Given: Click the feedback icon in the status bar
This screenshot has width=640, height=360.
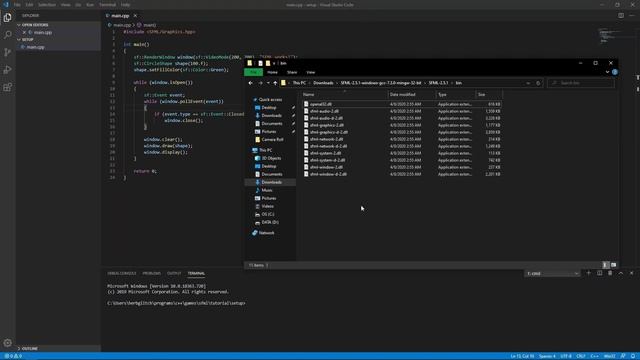Looking at the screenshot, I should (623, 356).
